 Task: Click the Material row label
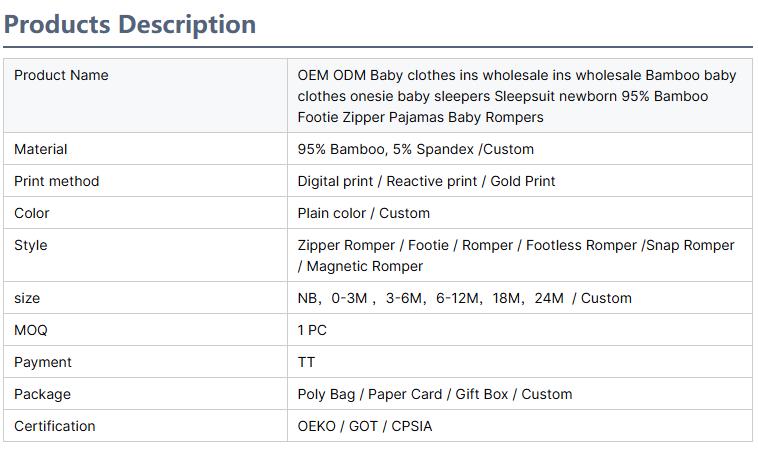[x=41, y=149]
